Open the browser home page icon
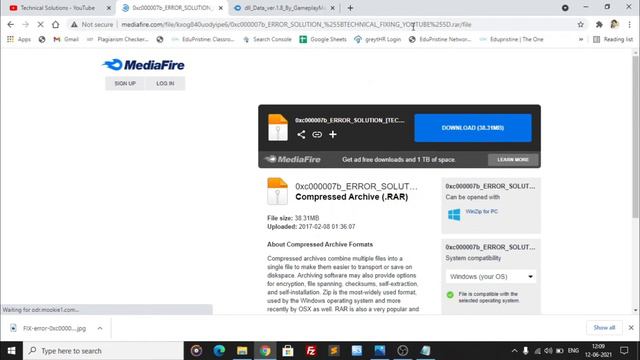The image size is (640, 360). point(56,24)
